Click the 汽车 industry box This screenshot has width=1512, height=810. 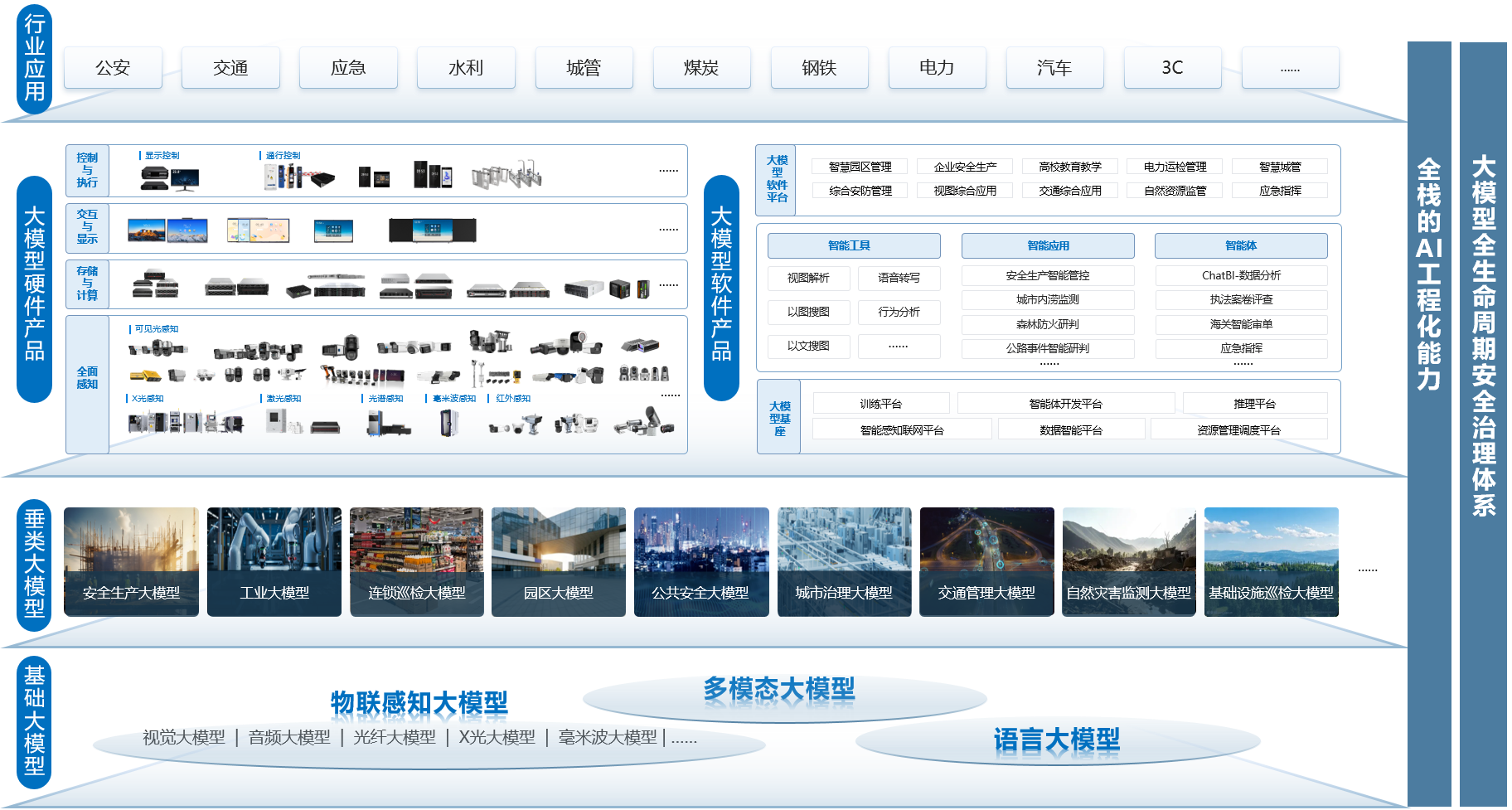(1054, 68)
